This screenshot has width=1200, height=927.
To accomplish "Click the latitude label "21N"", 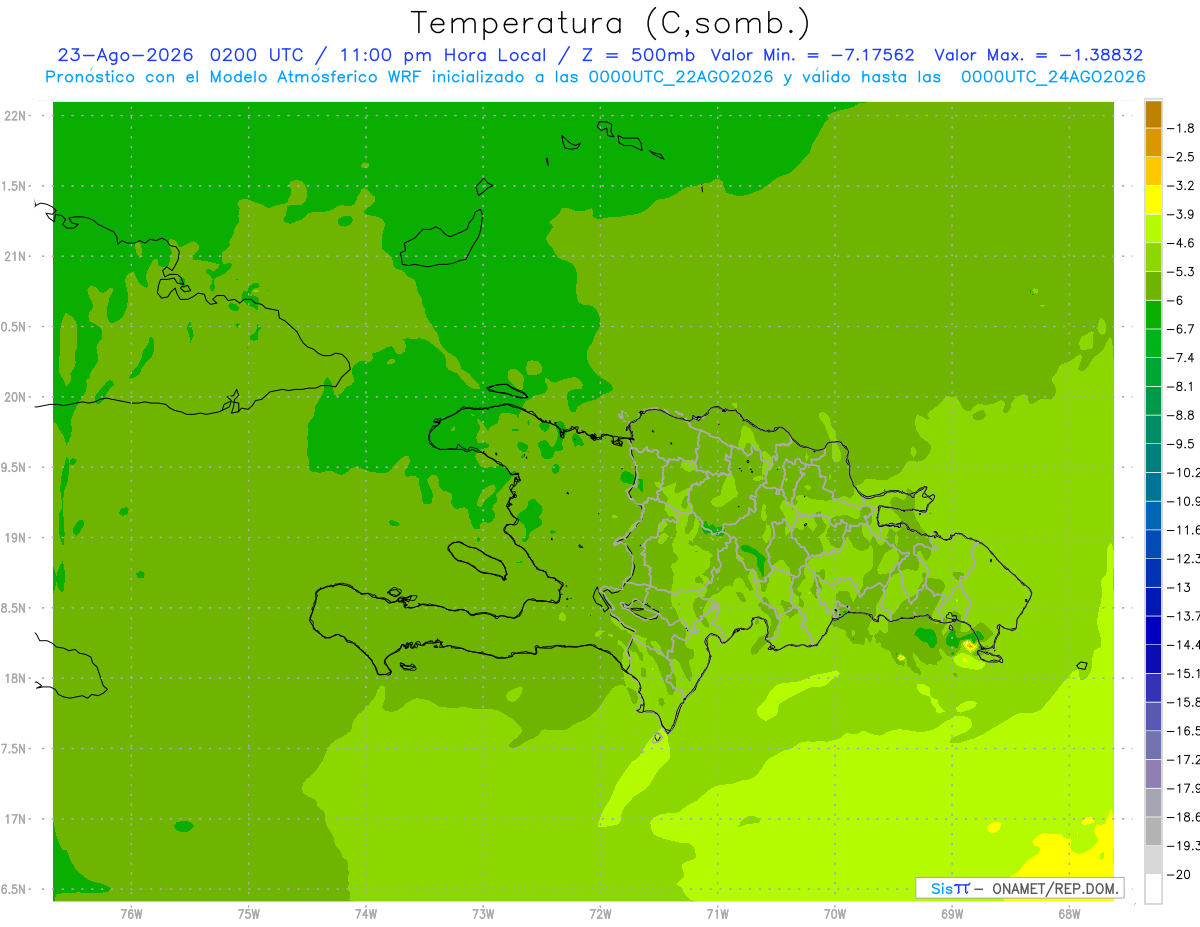I will (x=15, y=257).
